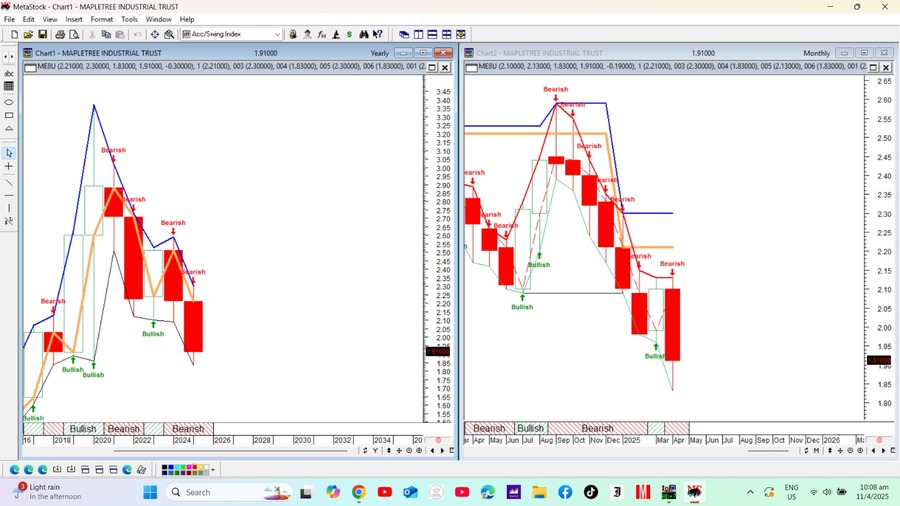This screenshot has width=900, height=506.
Task: Expand the color palette dropdown arrow
Action: point(212,469)
